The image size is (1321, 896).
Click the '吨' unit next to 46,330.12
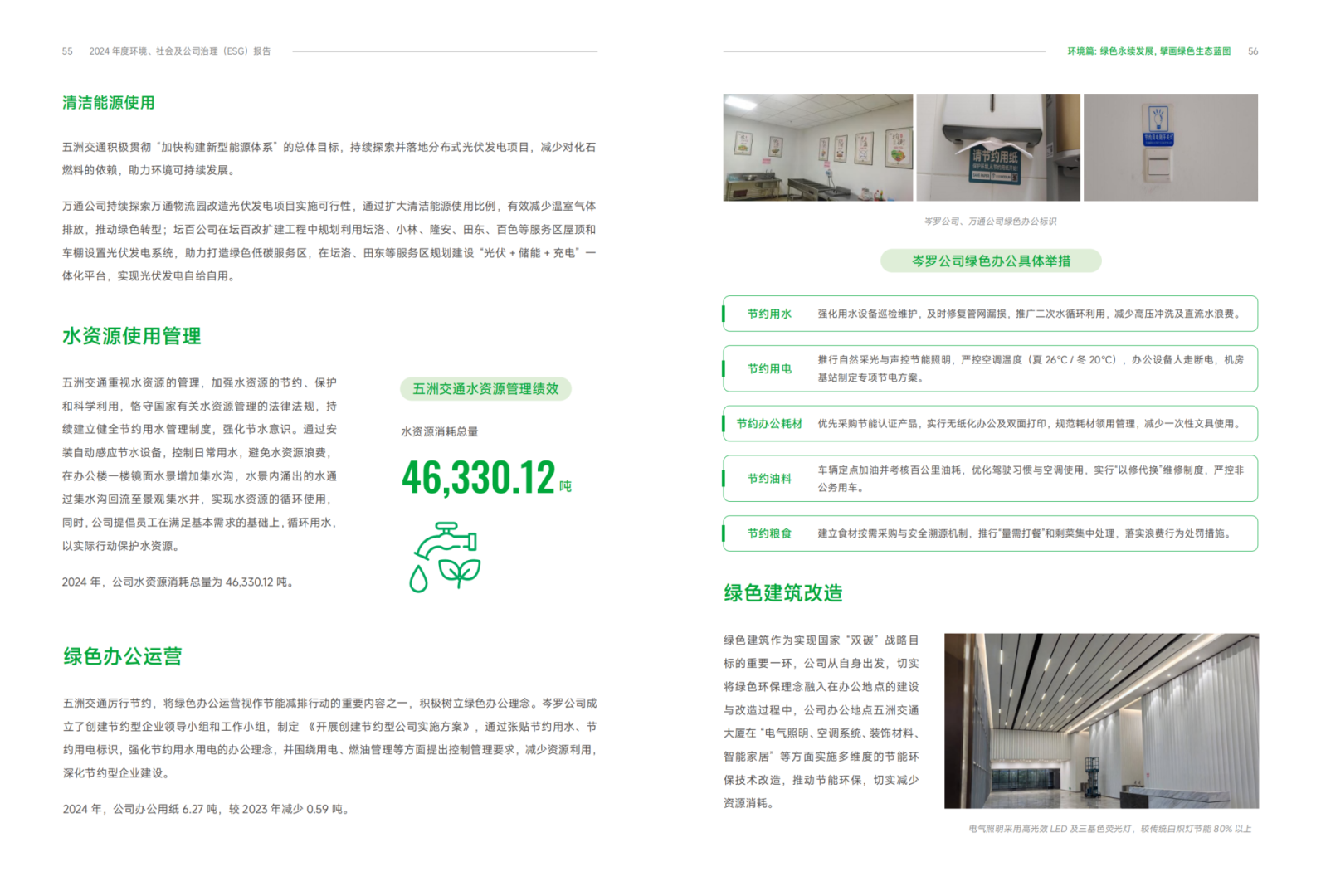(x=565, y=486)
